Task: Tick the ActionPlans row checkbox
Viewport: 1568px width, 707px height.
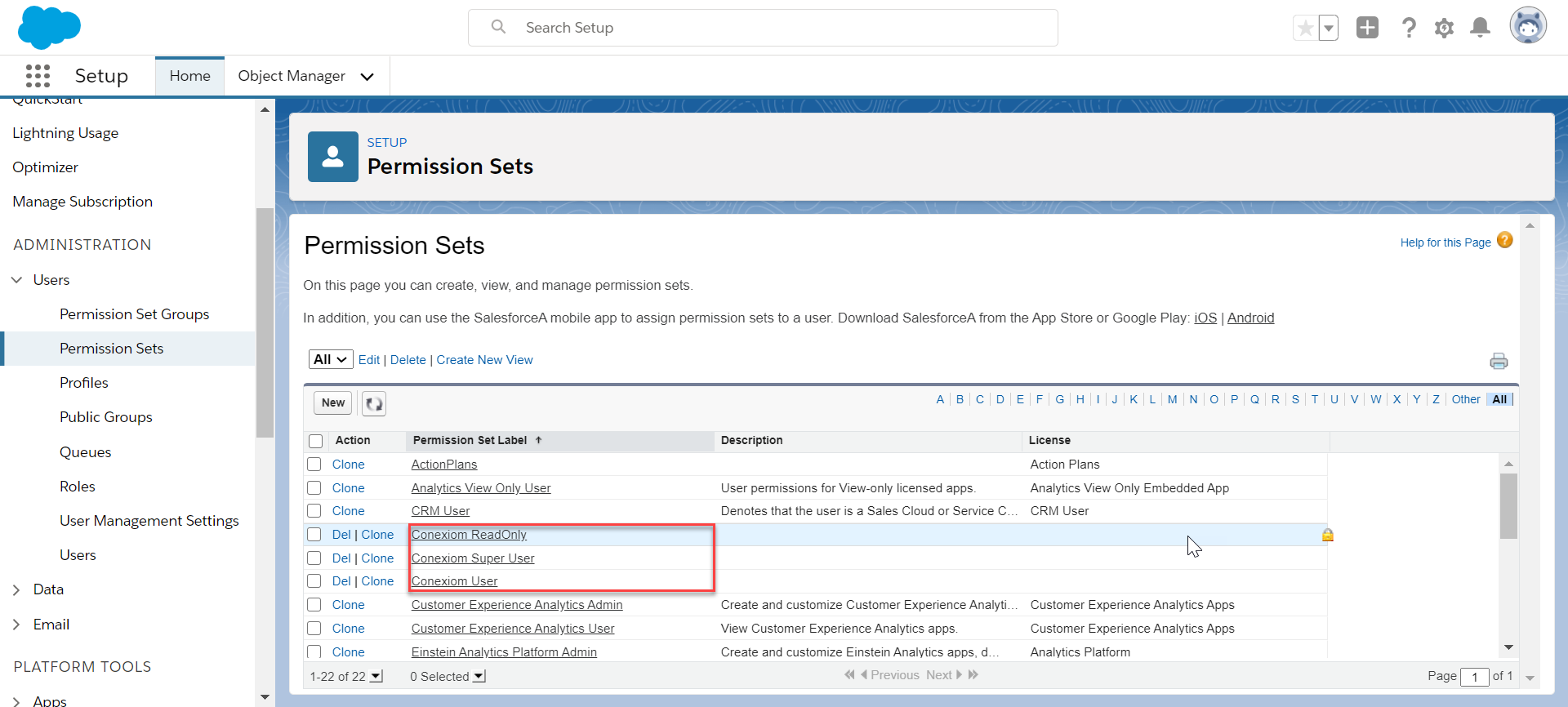Action: pos(314,465)
